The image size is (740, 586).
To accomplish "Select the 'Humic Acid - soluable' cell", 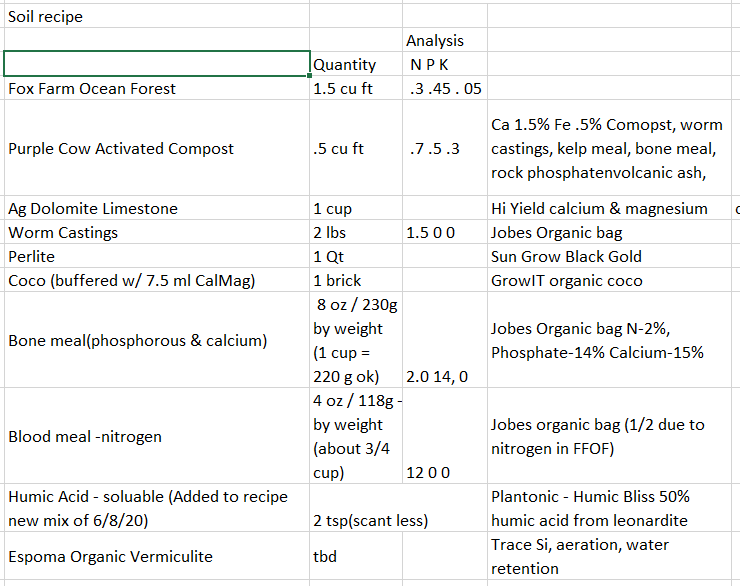I will pos(156,508).
